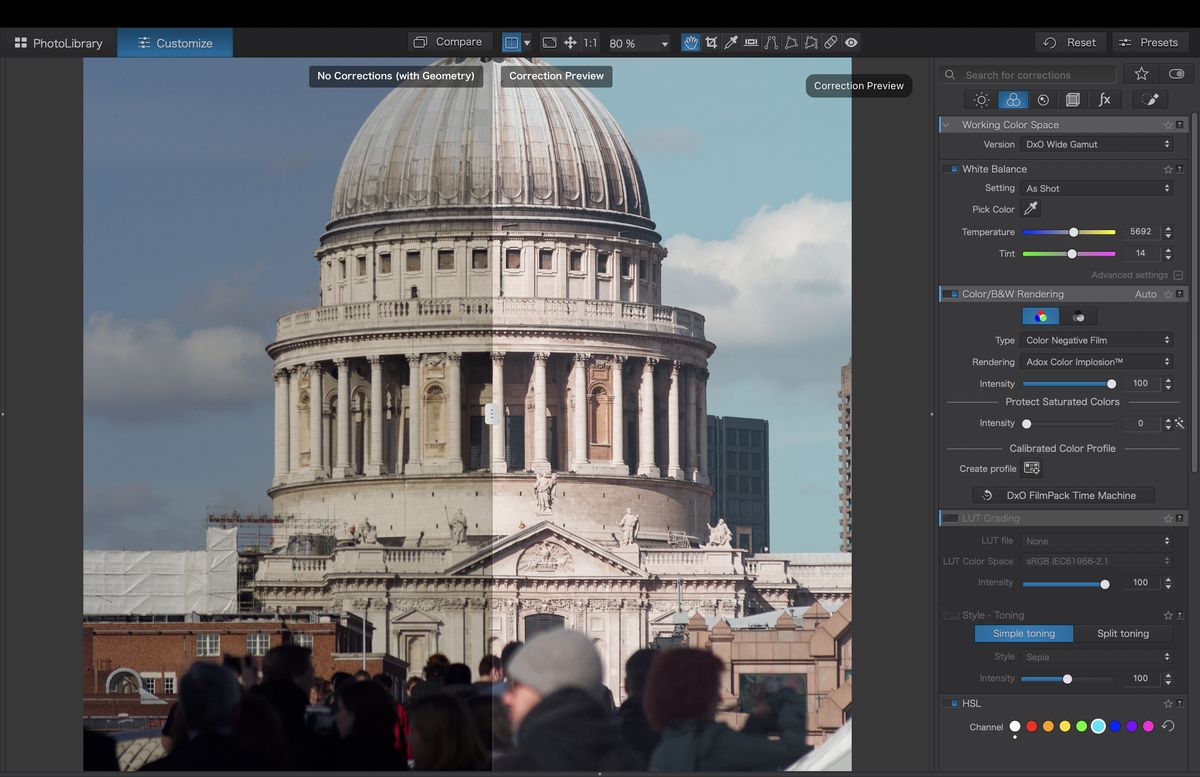The height and width of the screenshot is (777, 1200).
Task: Toggle the LUT Grading correction on
Action: pos(949,518)
